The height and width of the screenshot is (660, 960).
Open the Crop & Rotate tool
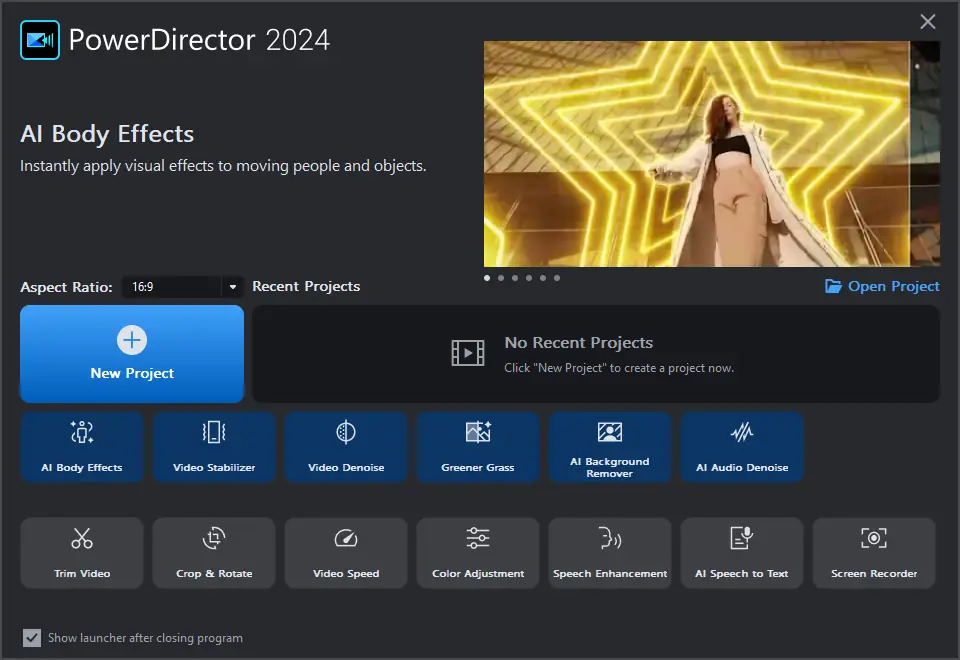[x=214, y=553]
